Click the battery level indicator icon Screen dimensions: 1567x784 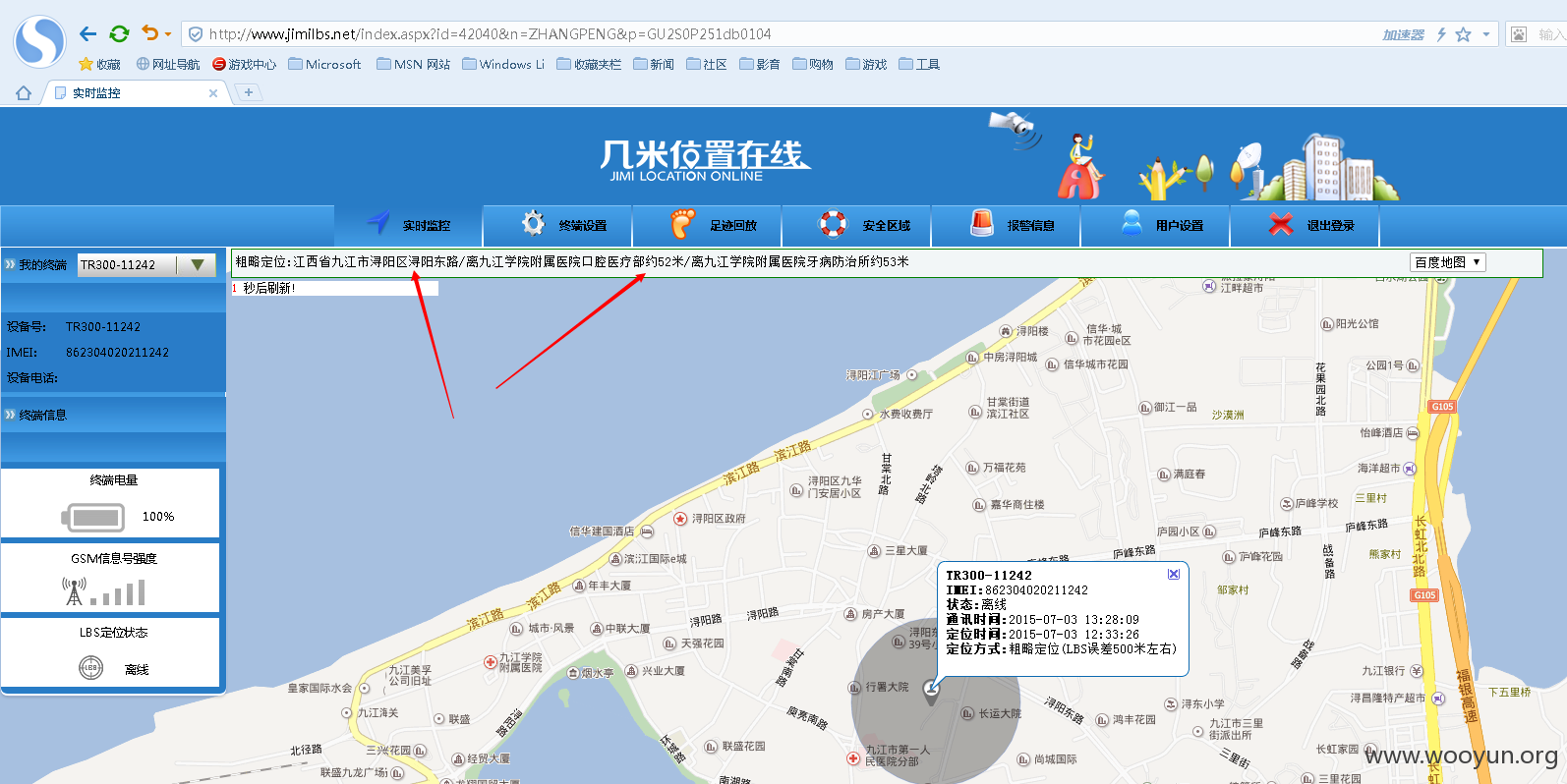coord(93,517)
